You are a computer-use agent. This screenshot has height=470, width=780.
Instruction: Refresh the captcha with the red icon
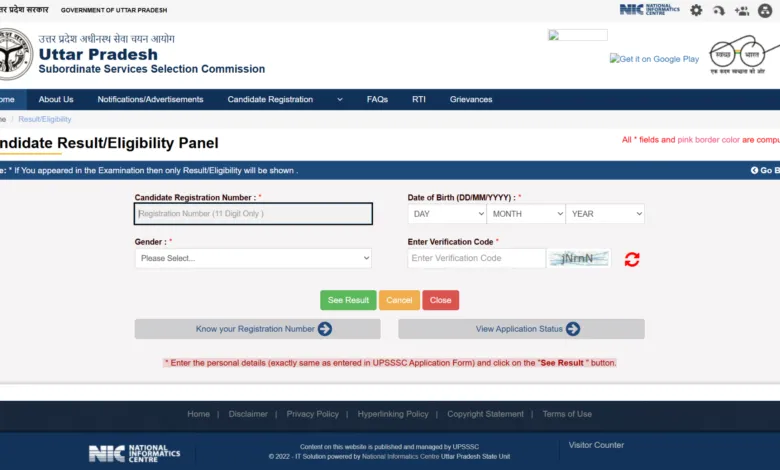[632, 259]
